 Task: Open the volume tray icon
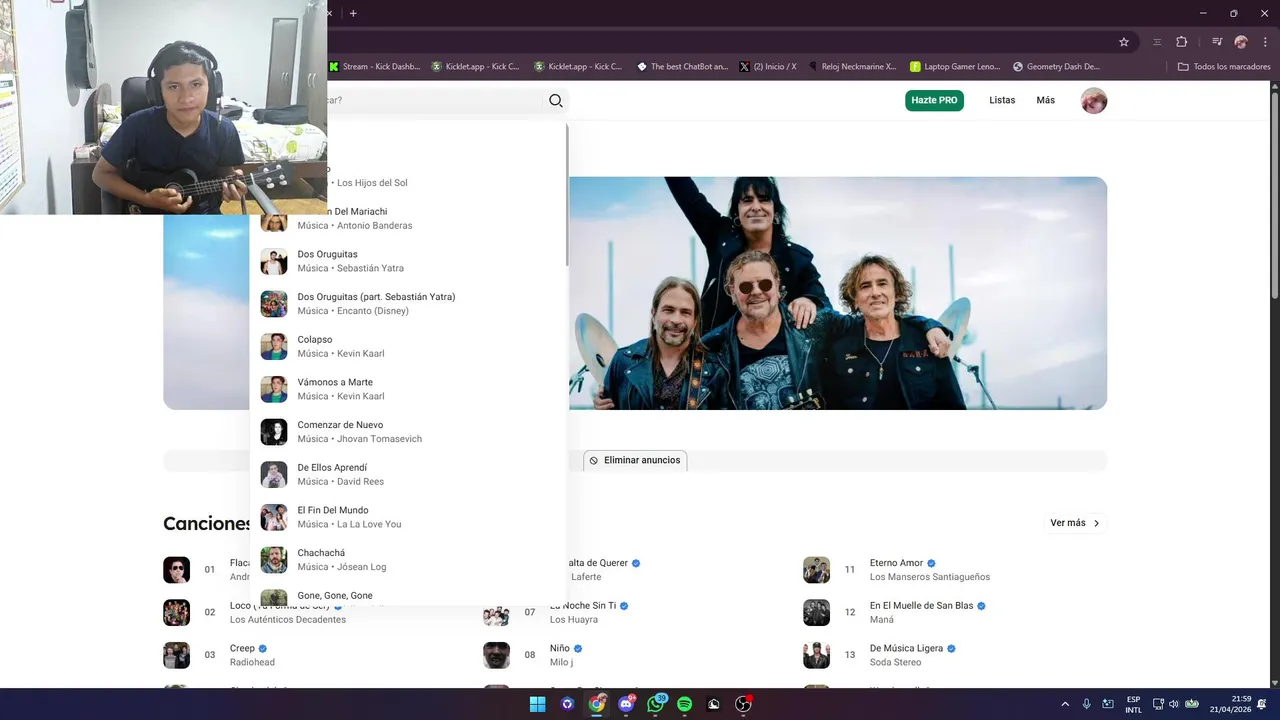[1174, 704]
